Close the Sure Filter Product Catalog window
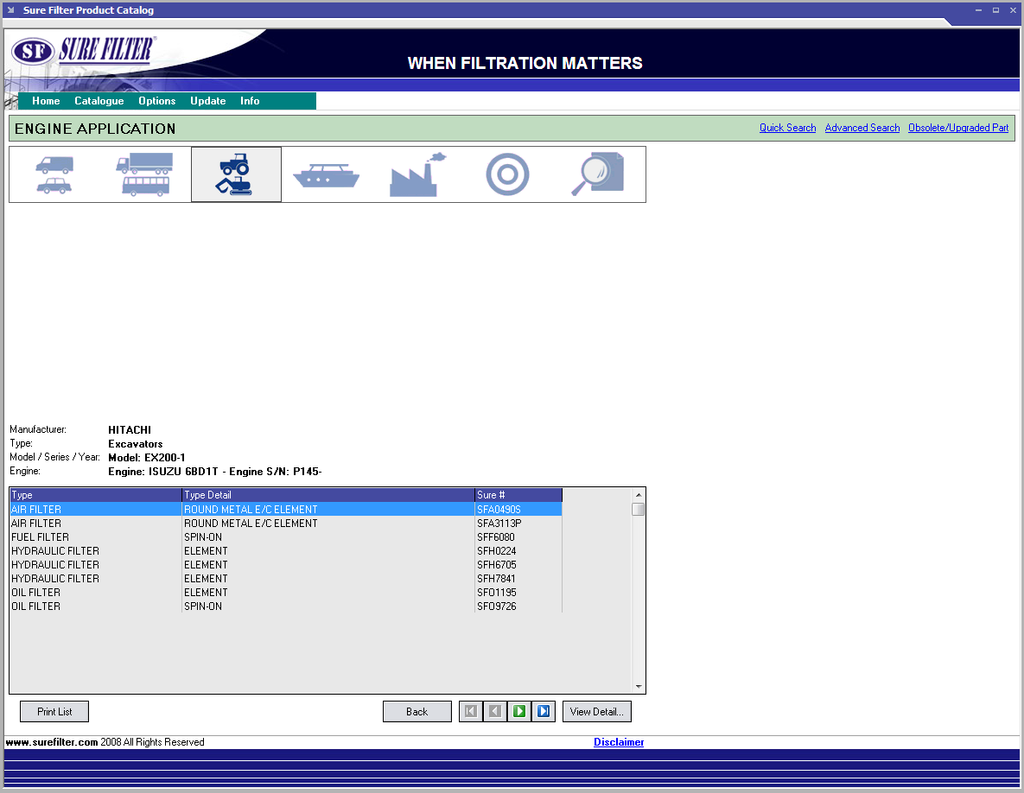The height and width of the screenshot is (793, 1024). click(1014, 10)
